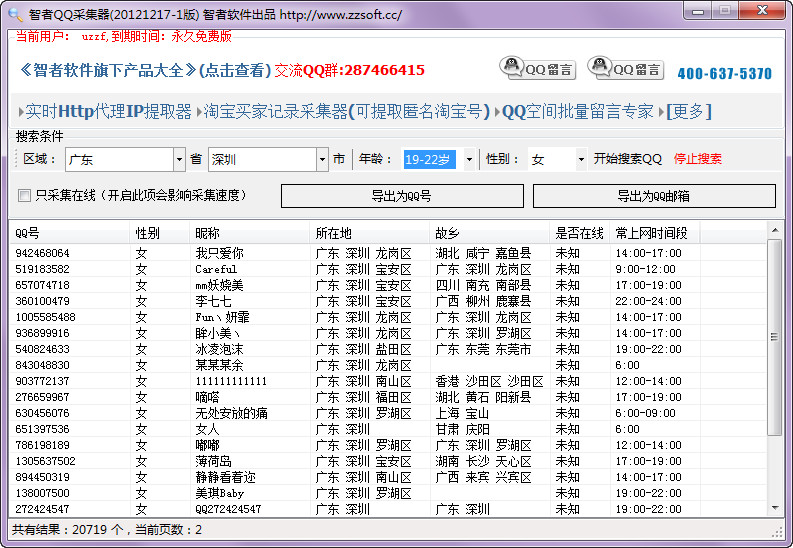Click the magnifier app icon in title bar
793x548 pixels.
pyautogui.click(x=16, y=14)
